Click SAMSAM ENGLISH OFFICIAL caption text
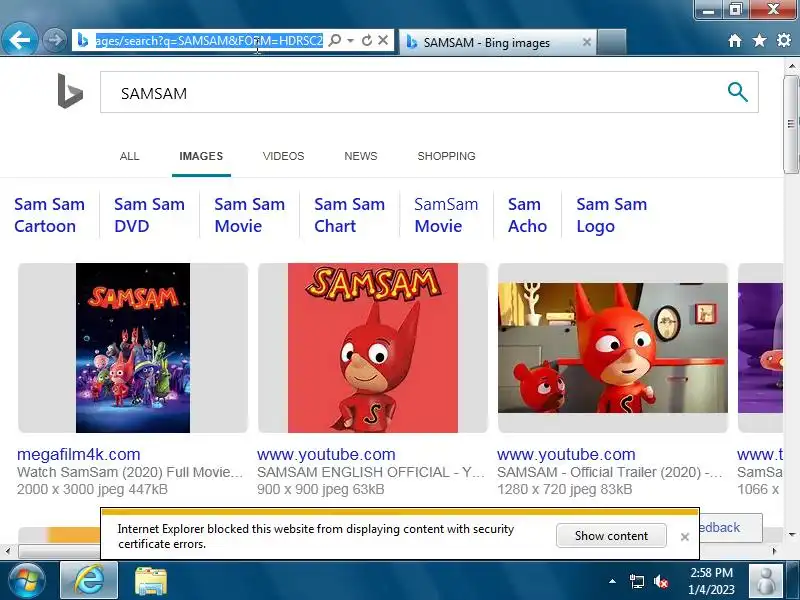This screenshot has width=800, height=600. (370, 472)
